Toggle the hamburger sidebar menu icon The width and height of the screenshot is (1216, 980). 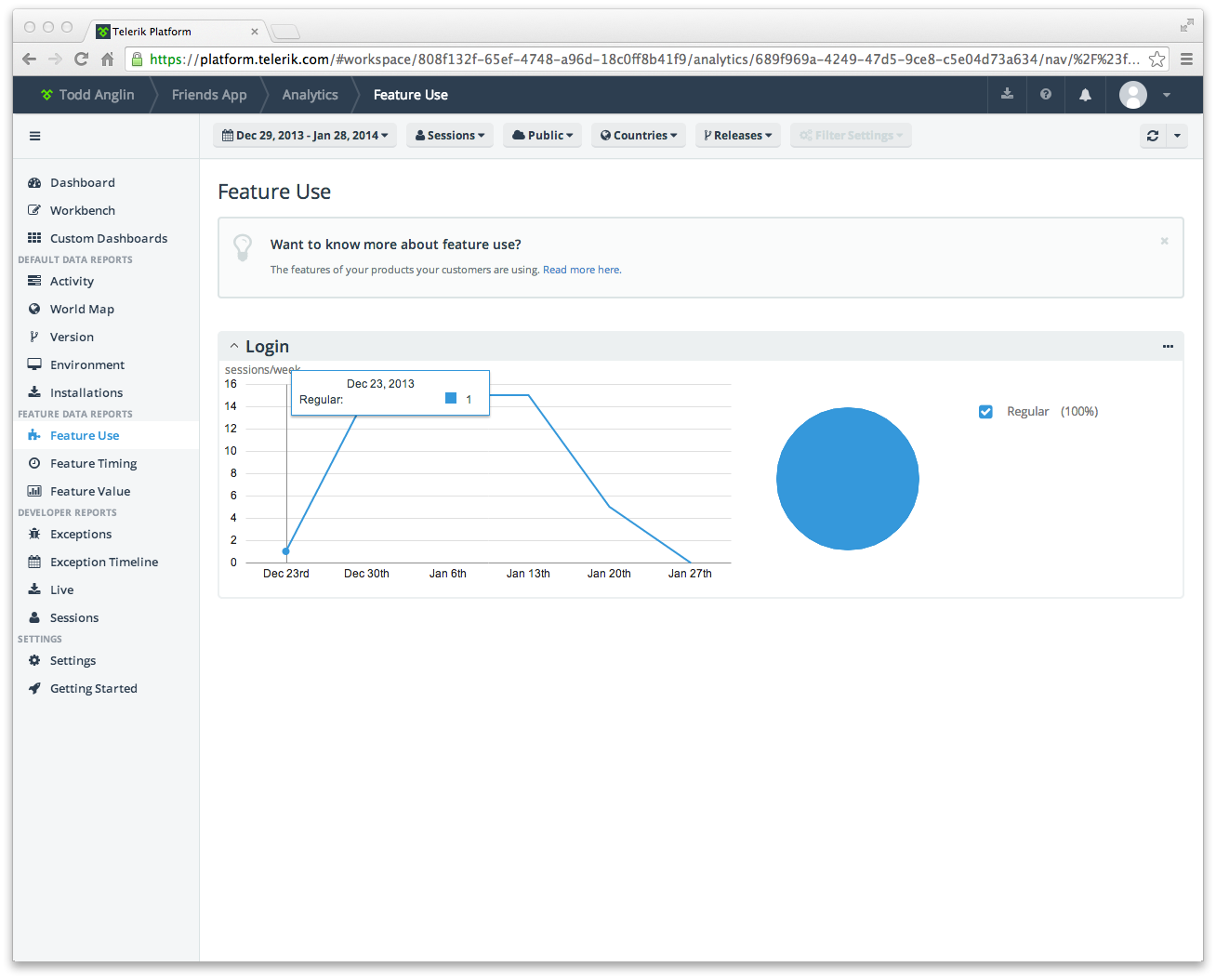pos(34,136)
